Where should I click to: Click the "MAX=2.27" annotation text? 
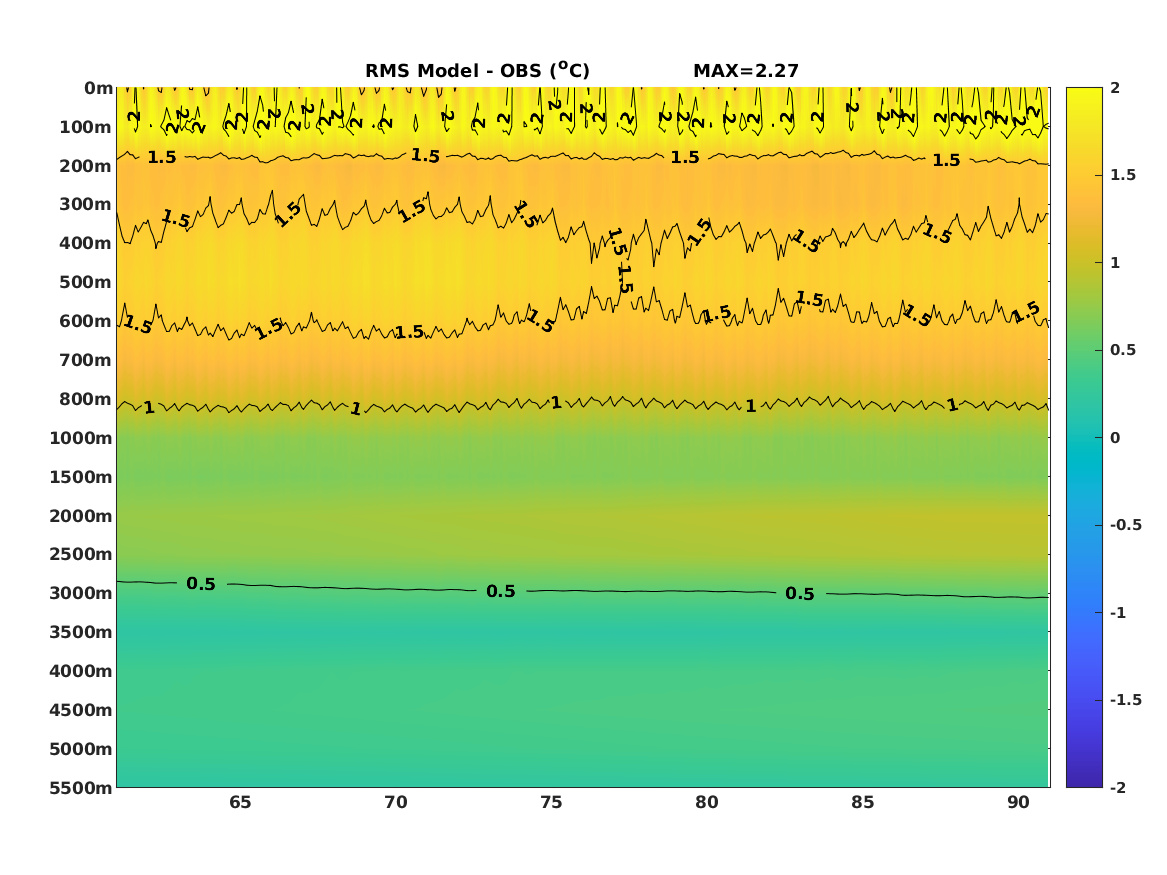(x=746, y=71)
